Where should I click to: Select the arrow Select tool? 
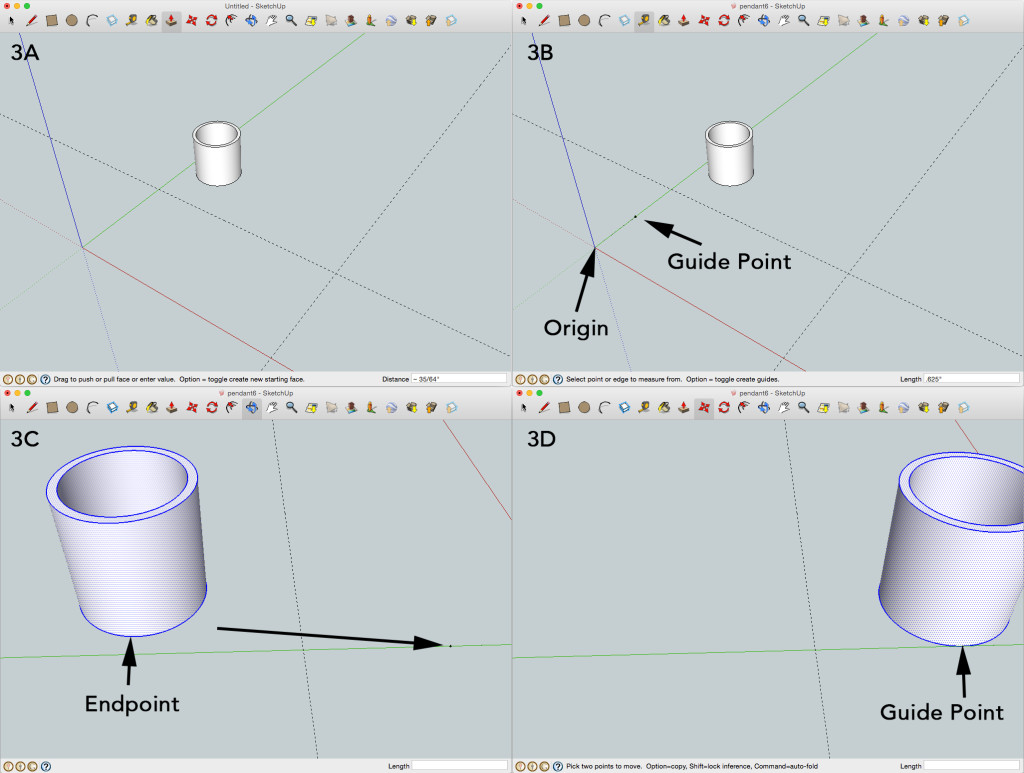tap(12, 20)
